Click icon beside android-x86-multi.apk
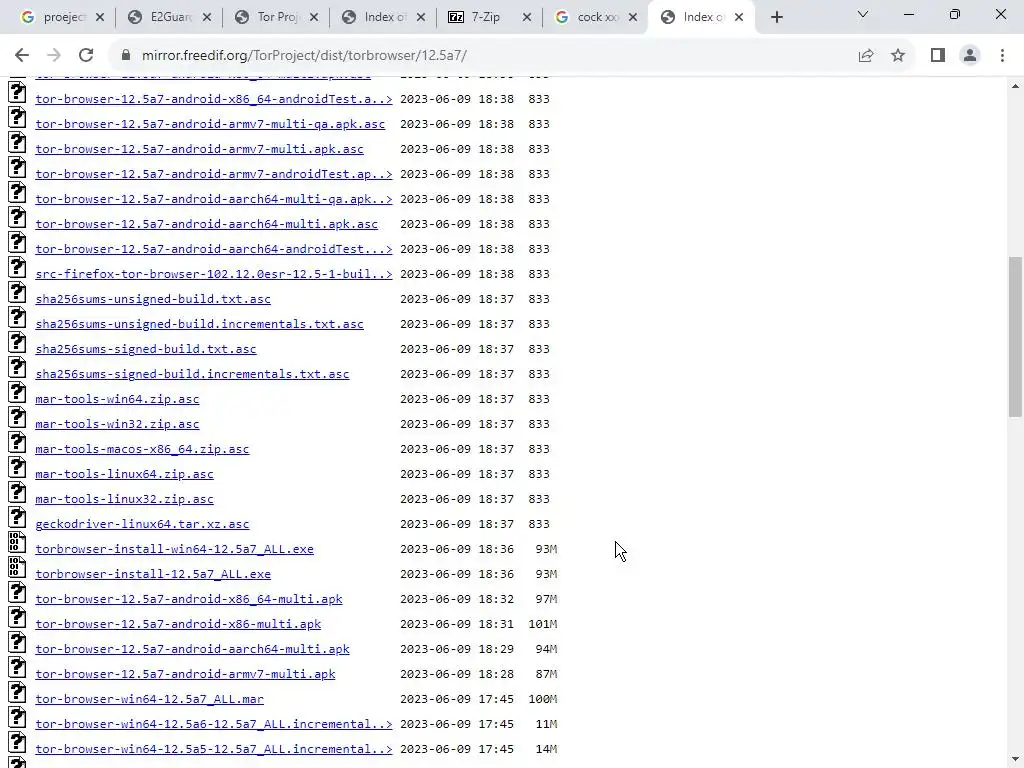 click(17, 617)
